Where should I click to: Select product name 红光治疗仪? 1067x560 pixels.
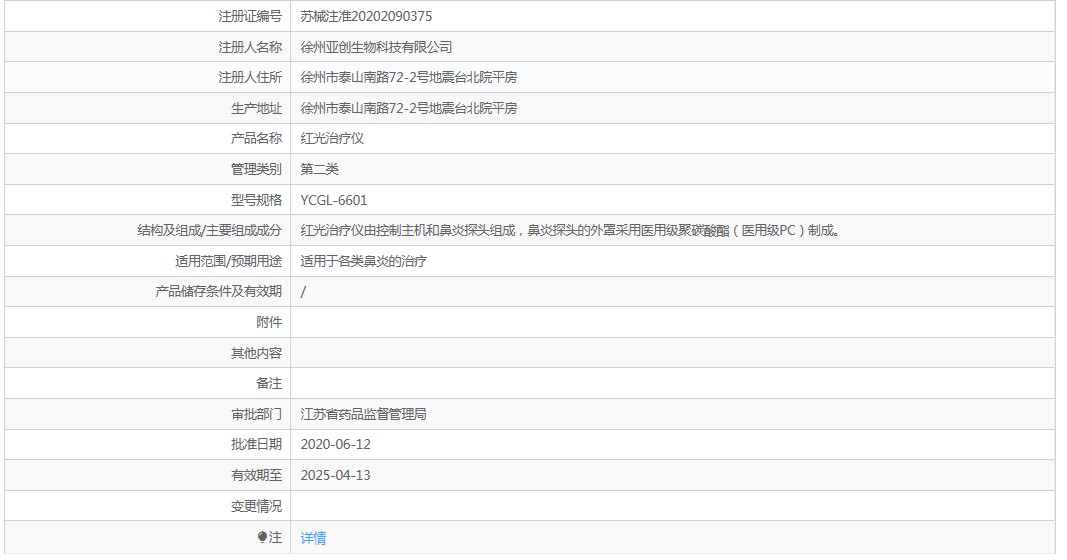click(332, 138)
